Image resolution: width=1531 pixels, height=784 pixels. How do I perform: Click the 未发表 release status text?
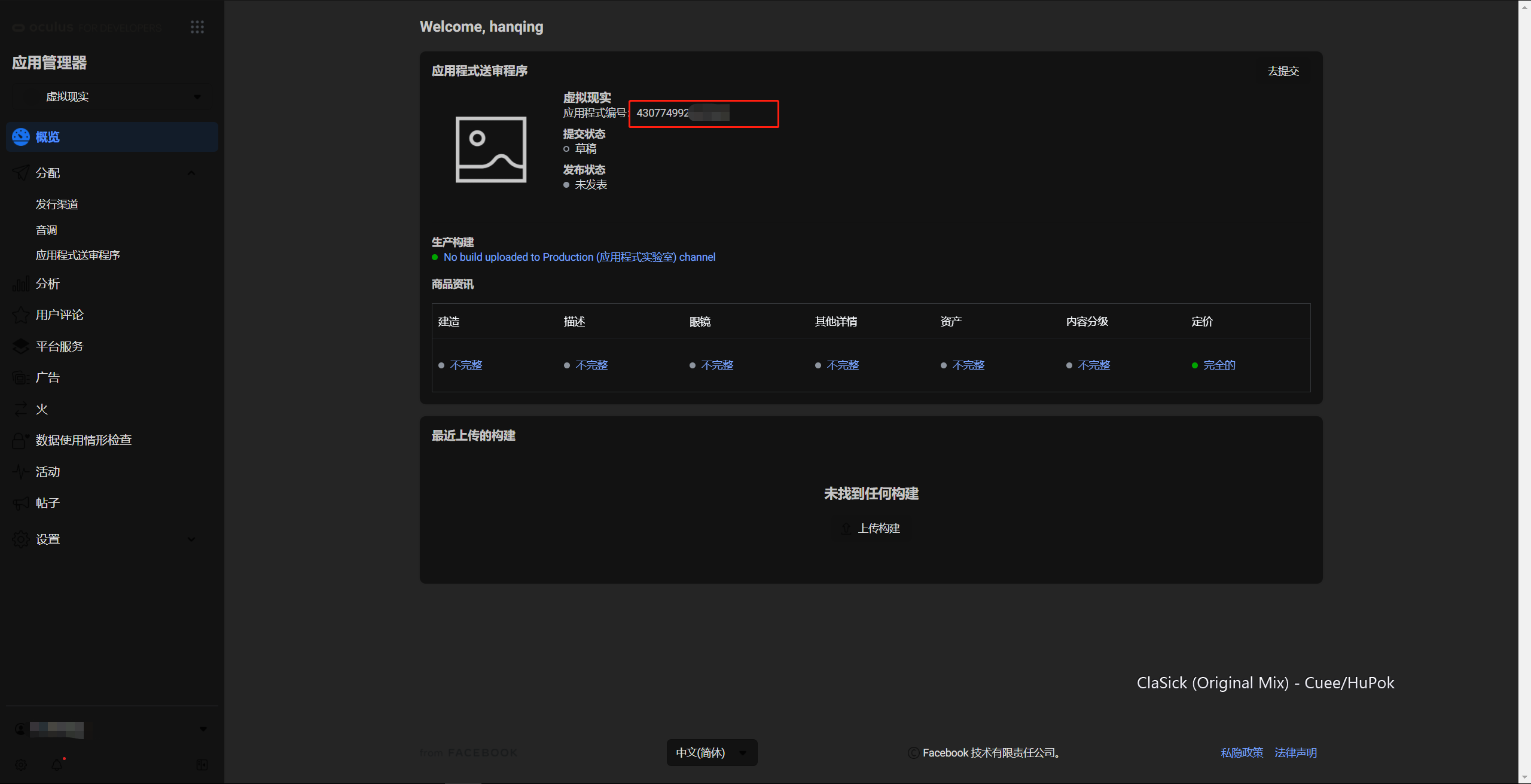[591, 185]
